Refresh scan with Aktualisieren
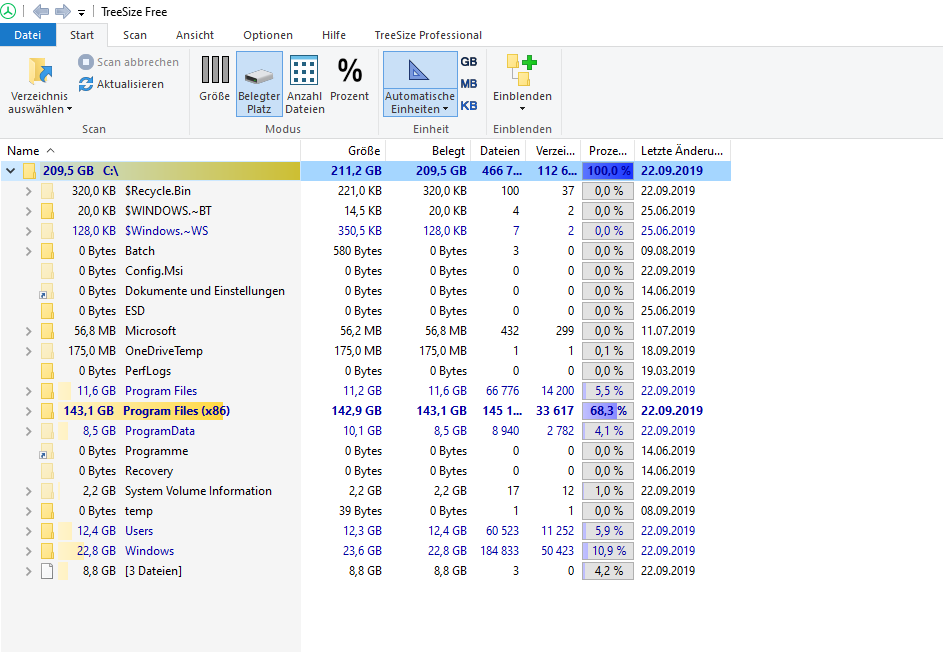Screen dimensions: 943x652 [121, 84]
